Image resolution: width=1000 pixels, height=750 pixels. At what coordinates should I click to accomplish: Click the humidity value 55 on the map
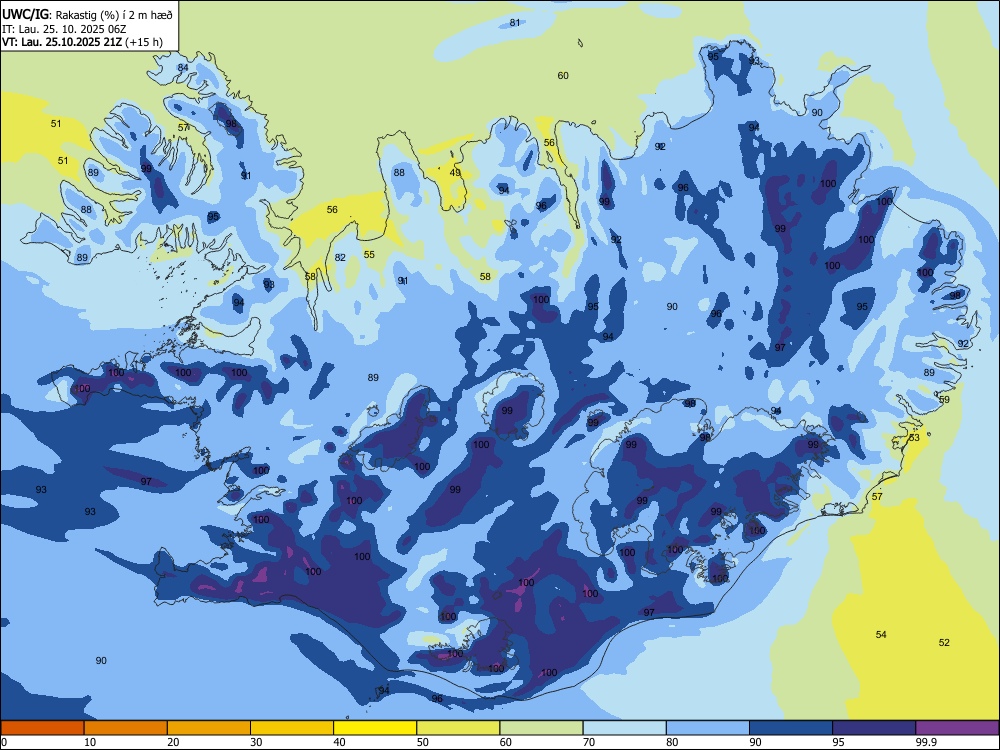[x=369, y=254]
